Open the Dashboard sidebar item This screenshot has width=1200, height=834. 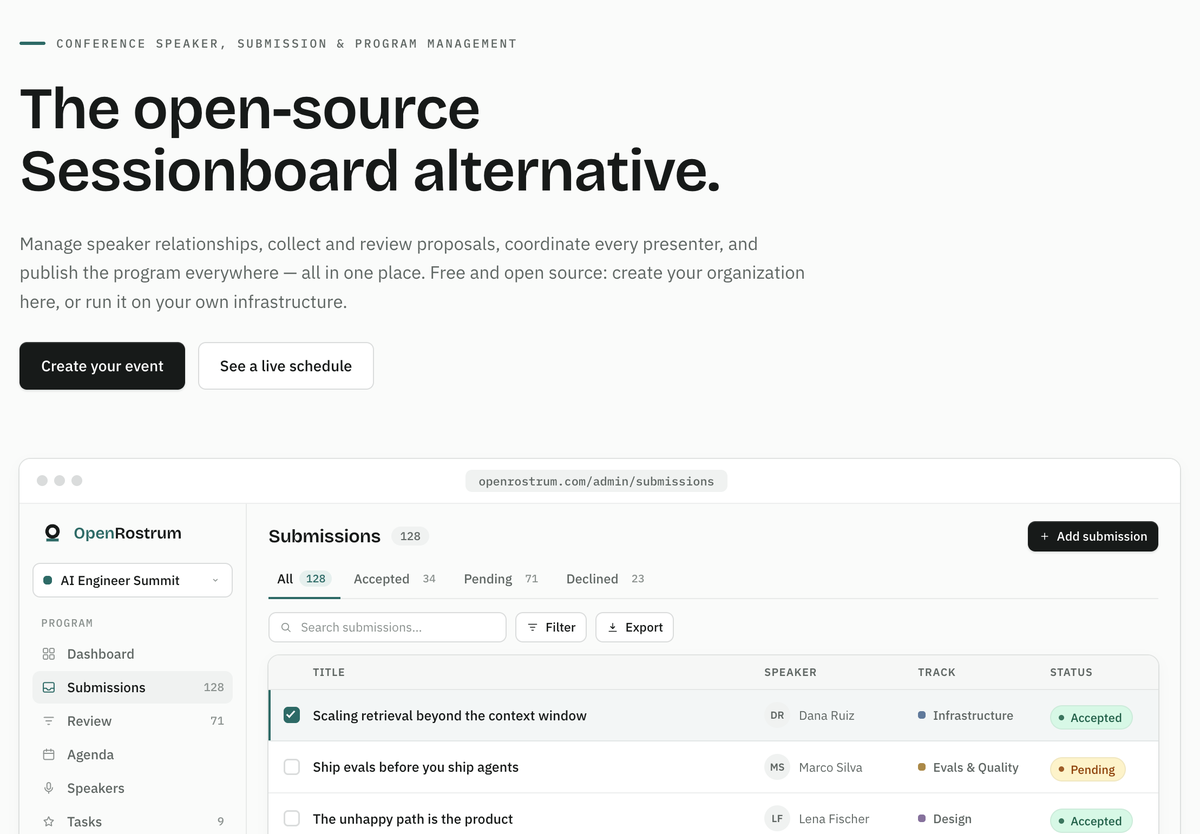pos(133,654)
